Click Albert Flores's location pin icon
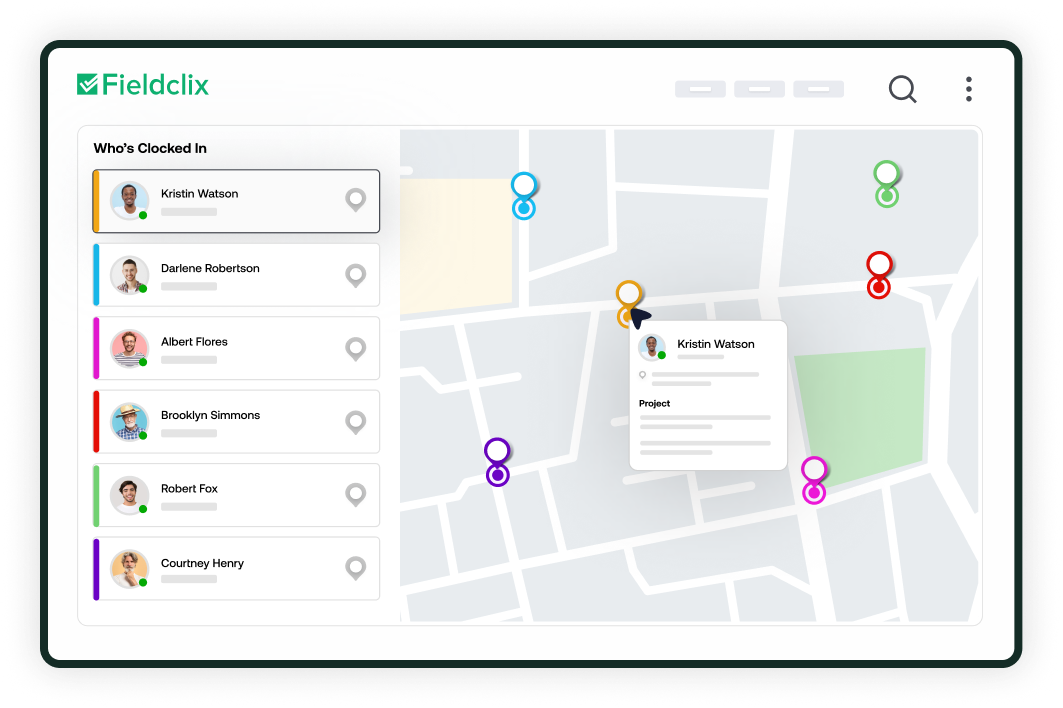Screen dimensions: 1063x708 tap(355, 349)
